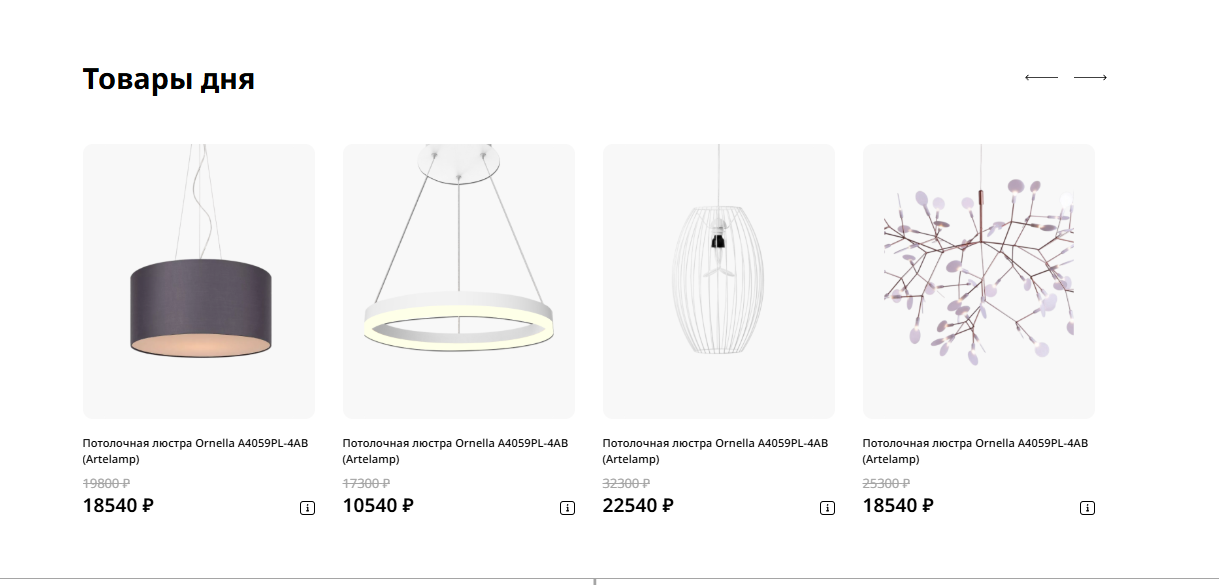1219x585 pixels.
Task: Open product title under the wire cage lamp
Action: 715,451
